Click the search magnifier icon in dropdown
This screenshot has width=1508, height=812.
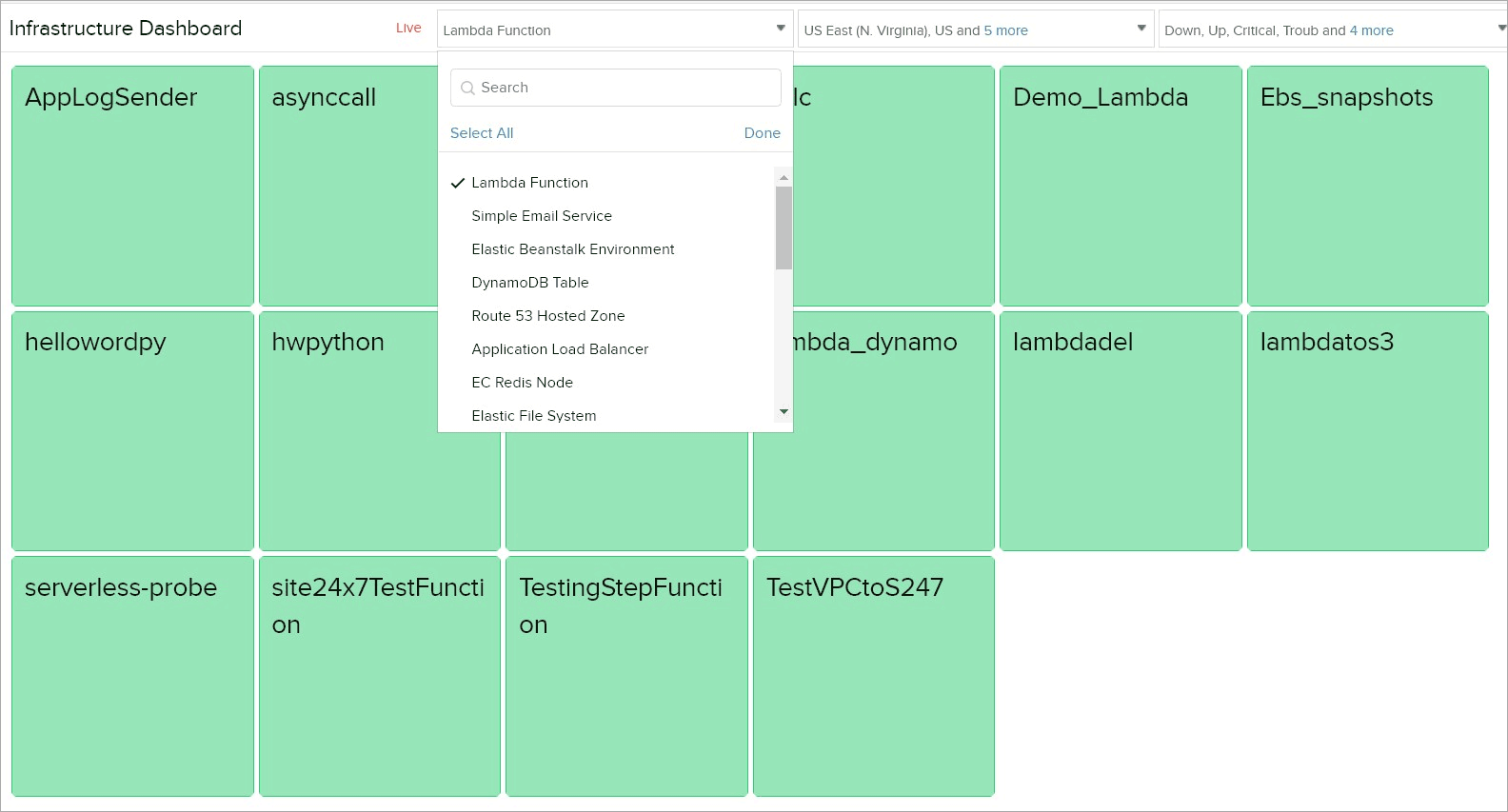tap(467, 88)
